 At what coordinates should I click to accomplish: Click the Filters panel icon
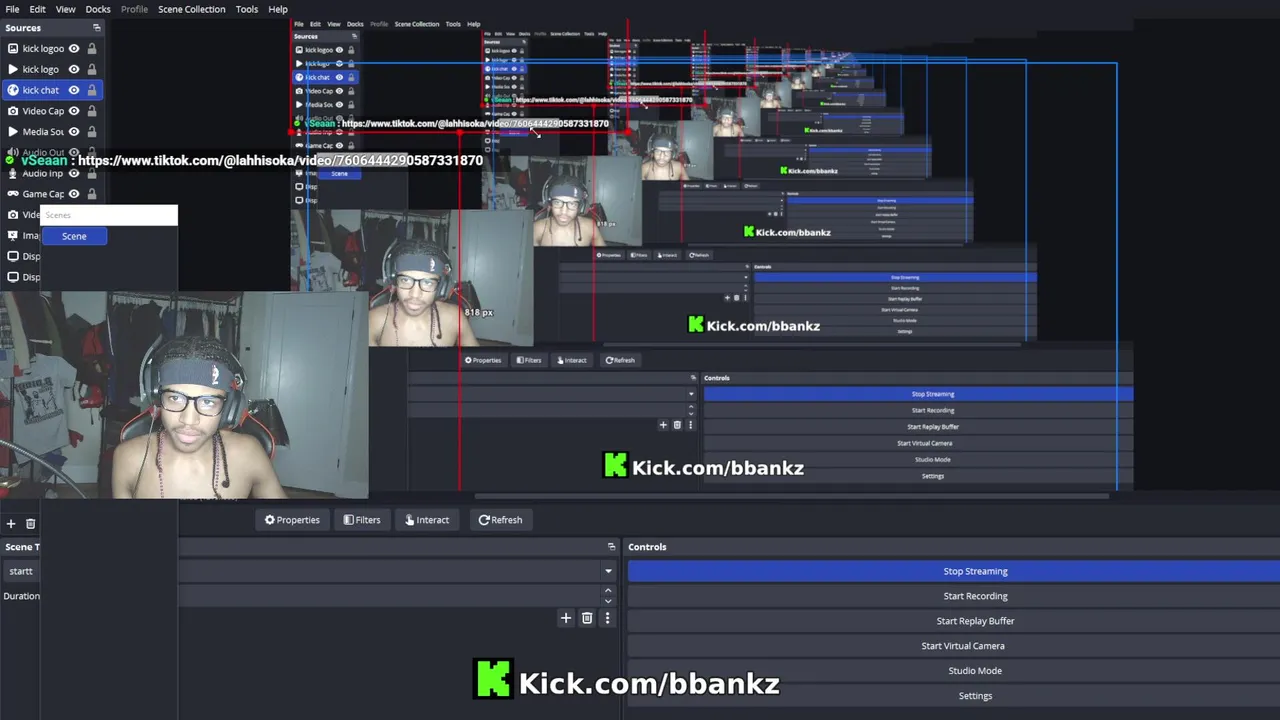tap(348, 520)
